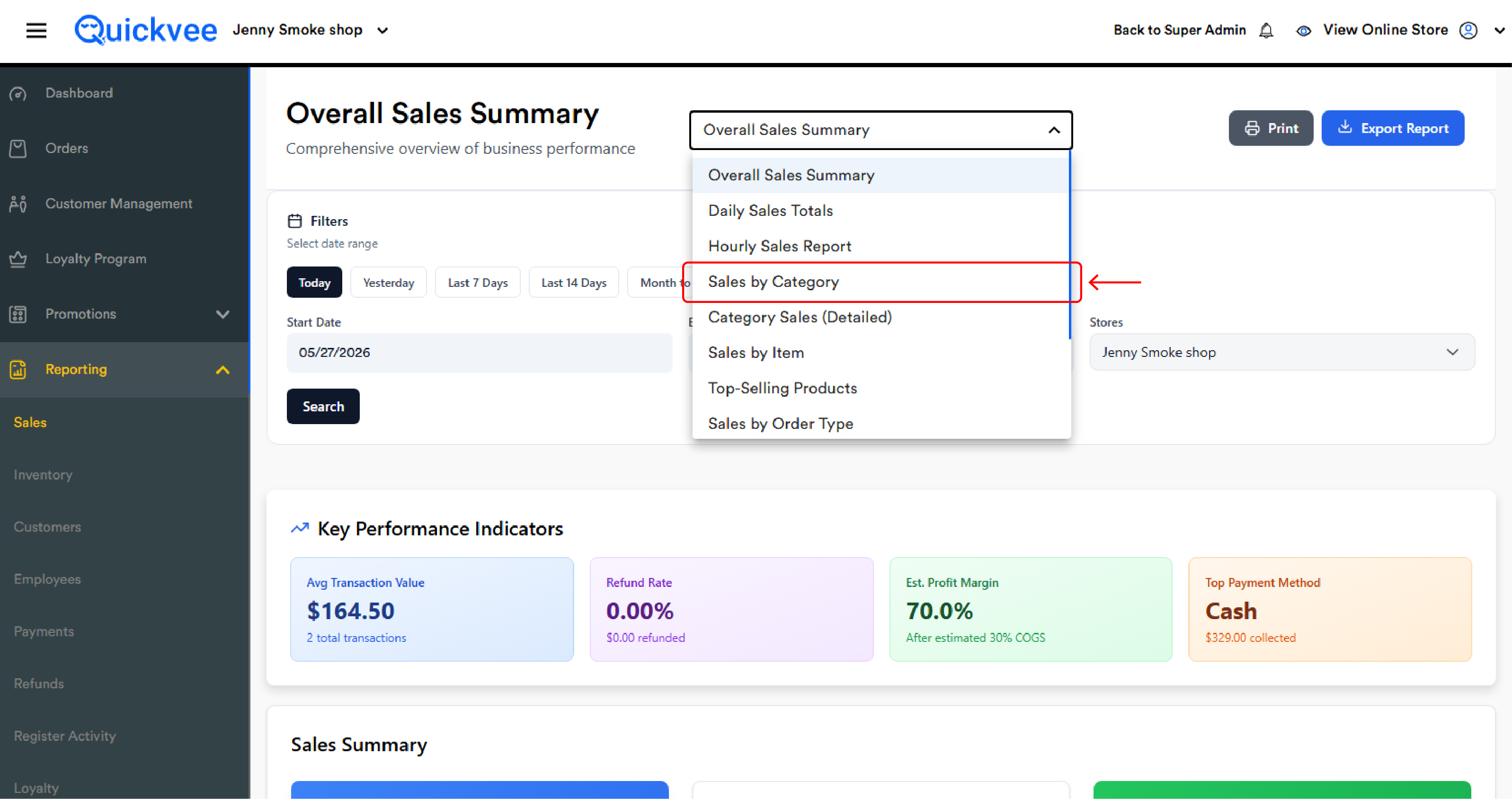Click the trend icon by Key Performance Indicators

tap(299, 528)
